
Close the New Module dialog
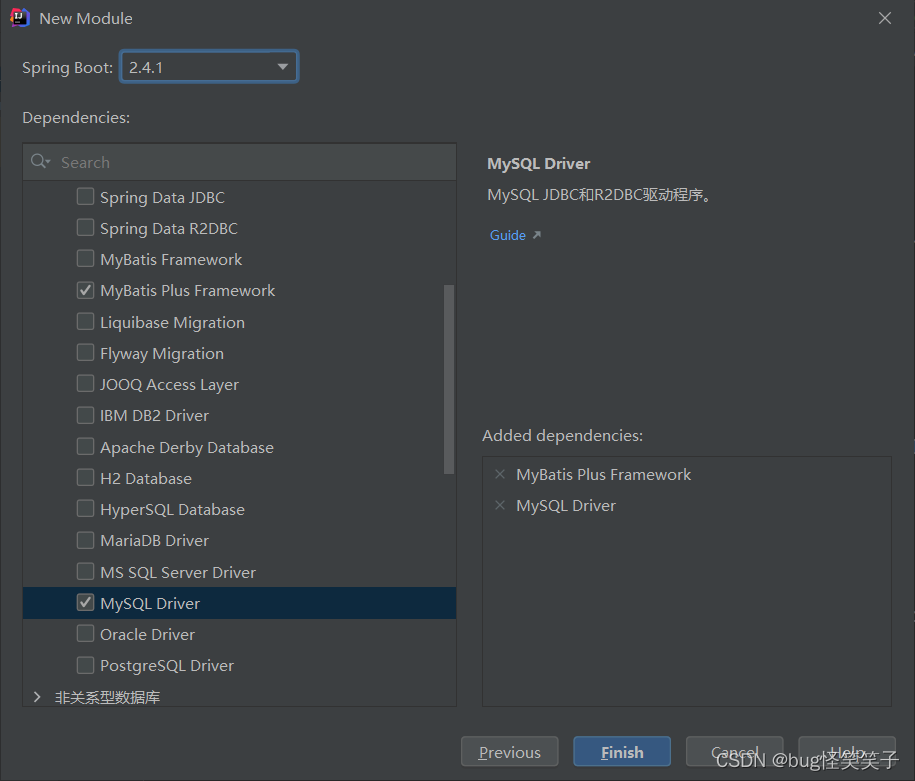[x=885, y=18]
